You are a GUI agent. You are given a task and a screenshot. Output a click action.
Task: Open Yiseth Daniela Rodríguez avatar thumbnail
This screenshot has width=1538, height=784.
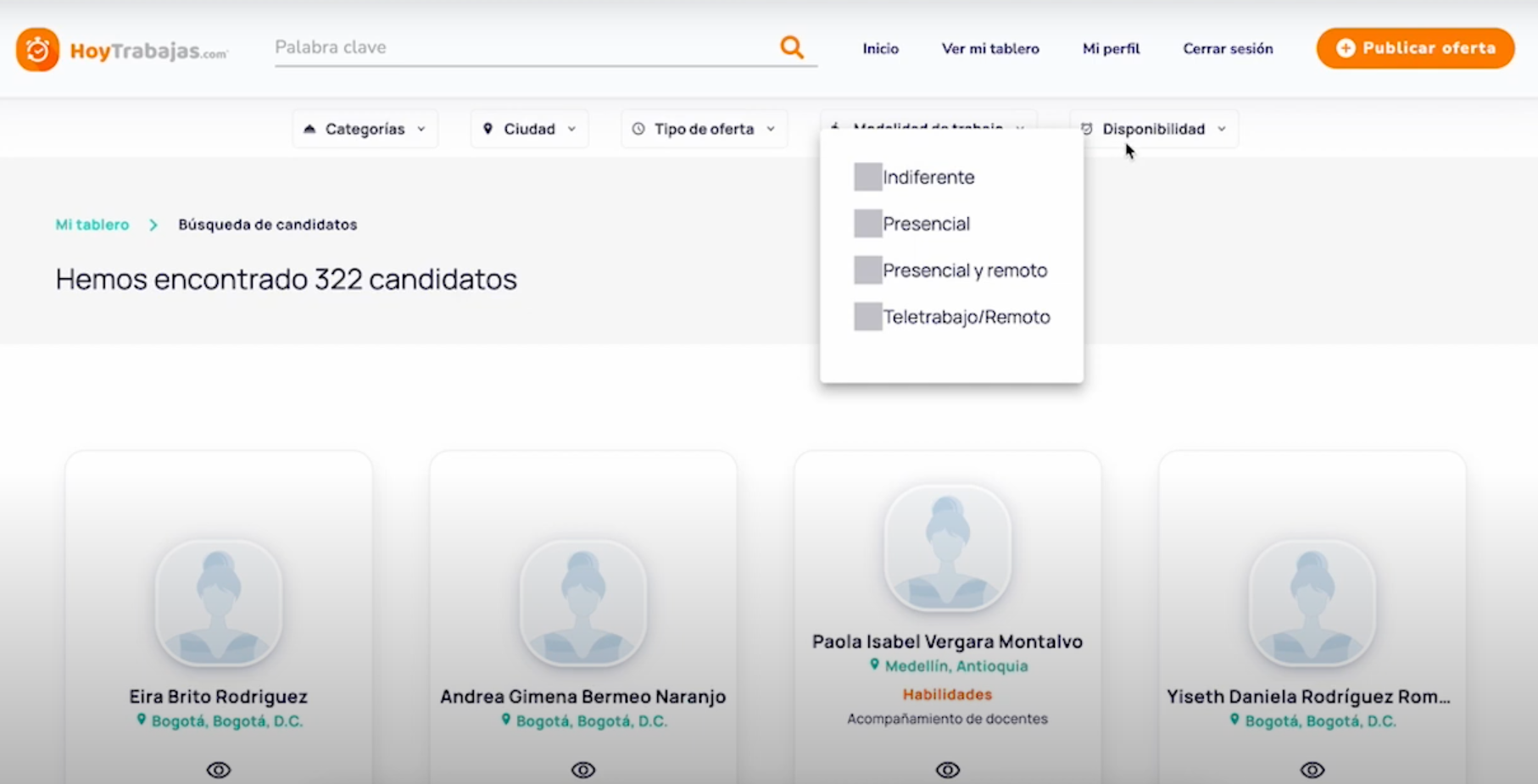1312,603
